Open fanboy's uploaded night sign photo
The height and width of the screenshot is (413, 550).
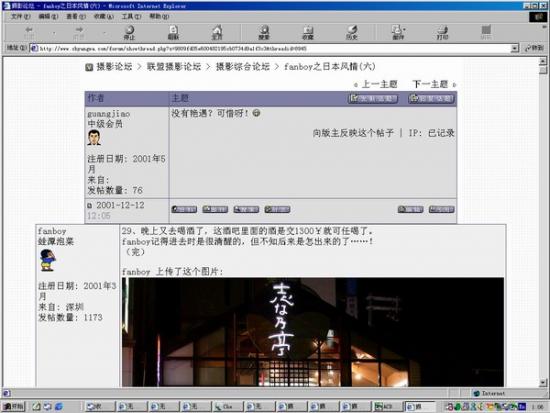(313, 332)
